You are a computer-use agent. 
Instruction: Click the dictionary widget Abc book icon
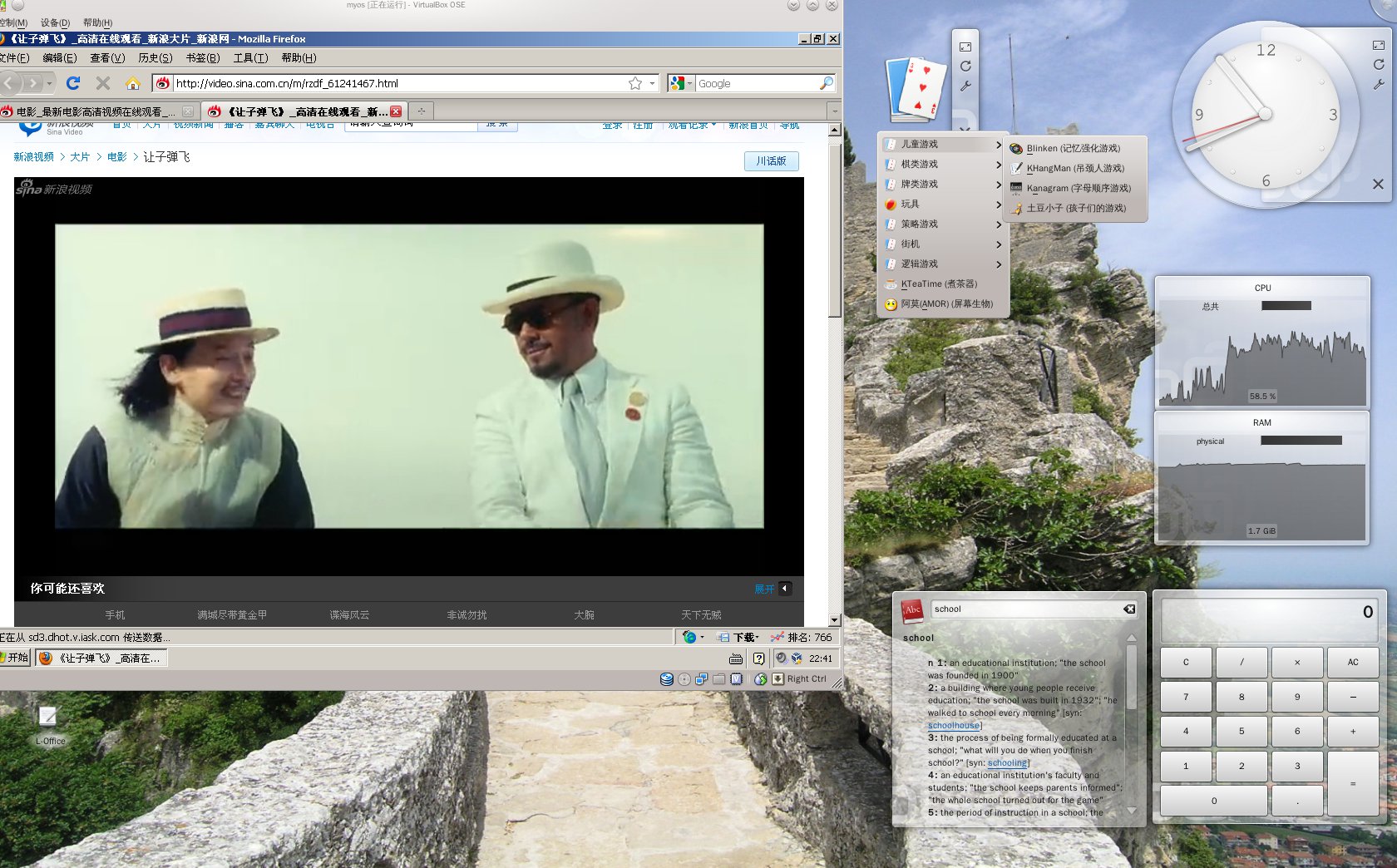[x=912, y=610]
